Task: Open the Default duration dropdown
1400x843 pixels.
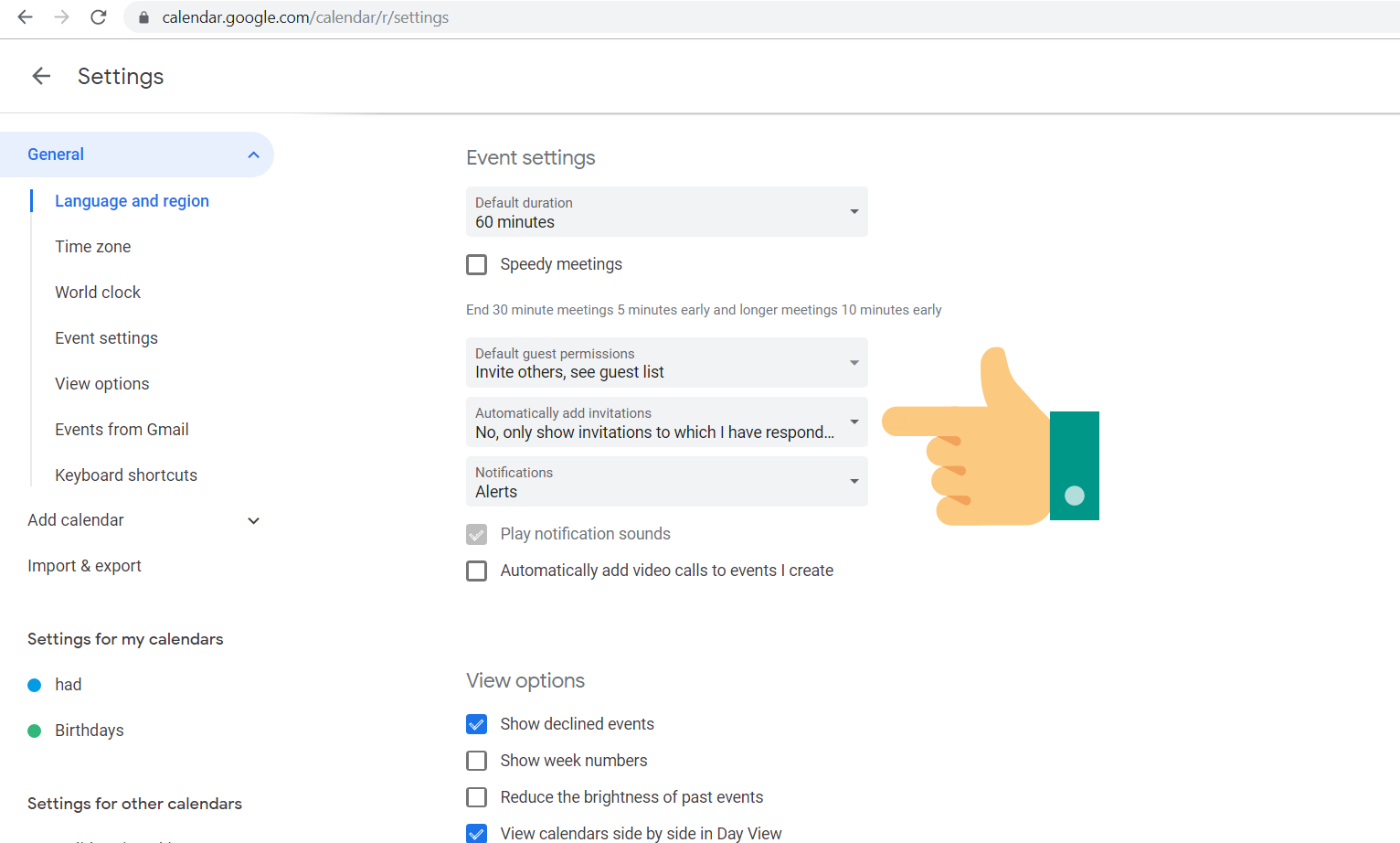Action: pyautogui.click(x=666, y=212)
